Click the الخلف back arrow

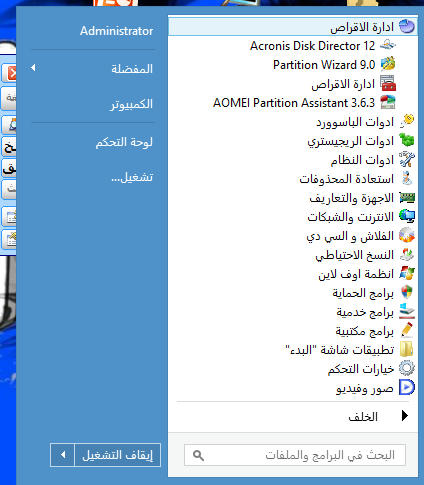tap(405, 416)
